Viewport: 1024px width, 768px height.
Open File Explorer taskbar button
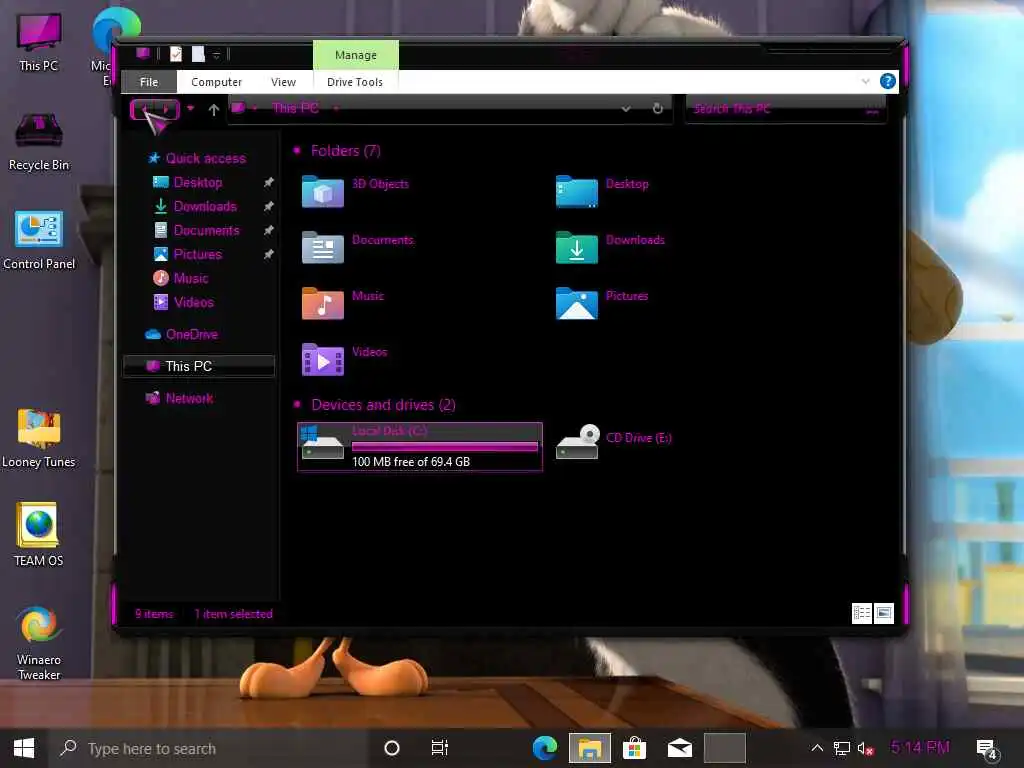[x=590, y=748]
